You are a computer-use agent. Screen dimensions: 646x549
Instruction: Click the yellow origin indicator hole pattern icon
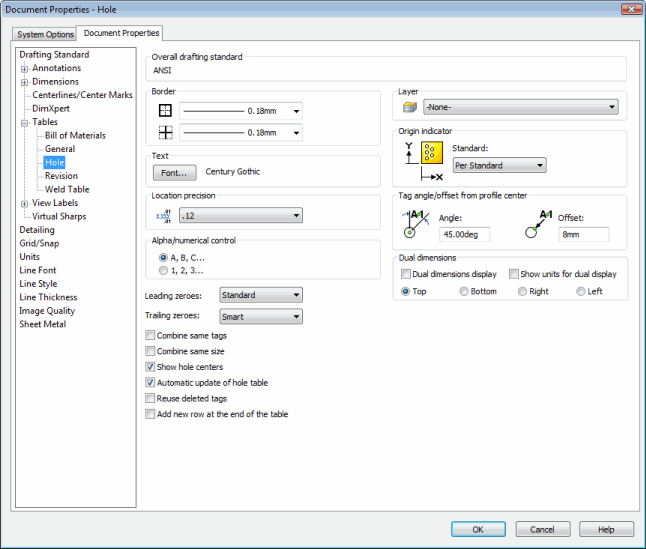(432, 152)
